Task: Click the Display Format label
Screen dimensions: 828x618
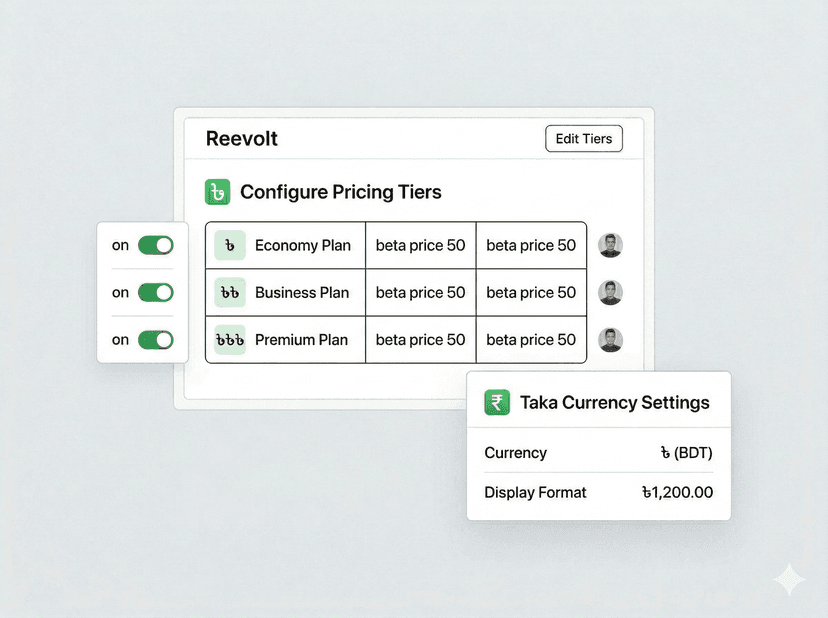Action: (535, 492)
